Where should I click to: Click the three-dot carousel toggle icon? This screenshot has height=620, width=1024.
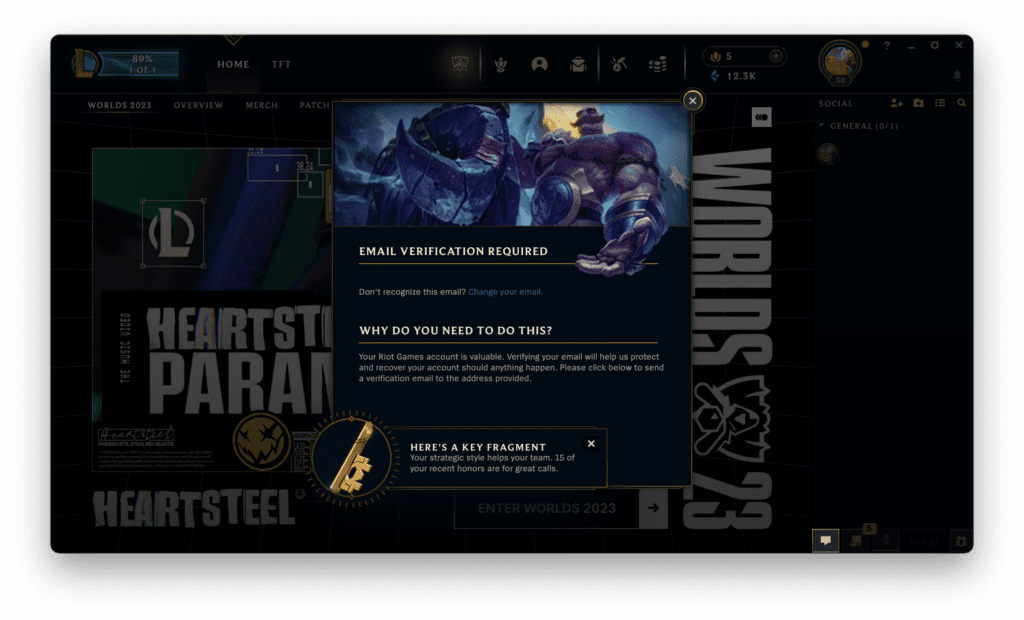pos(761,117)
